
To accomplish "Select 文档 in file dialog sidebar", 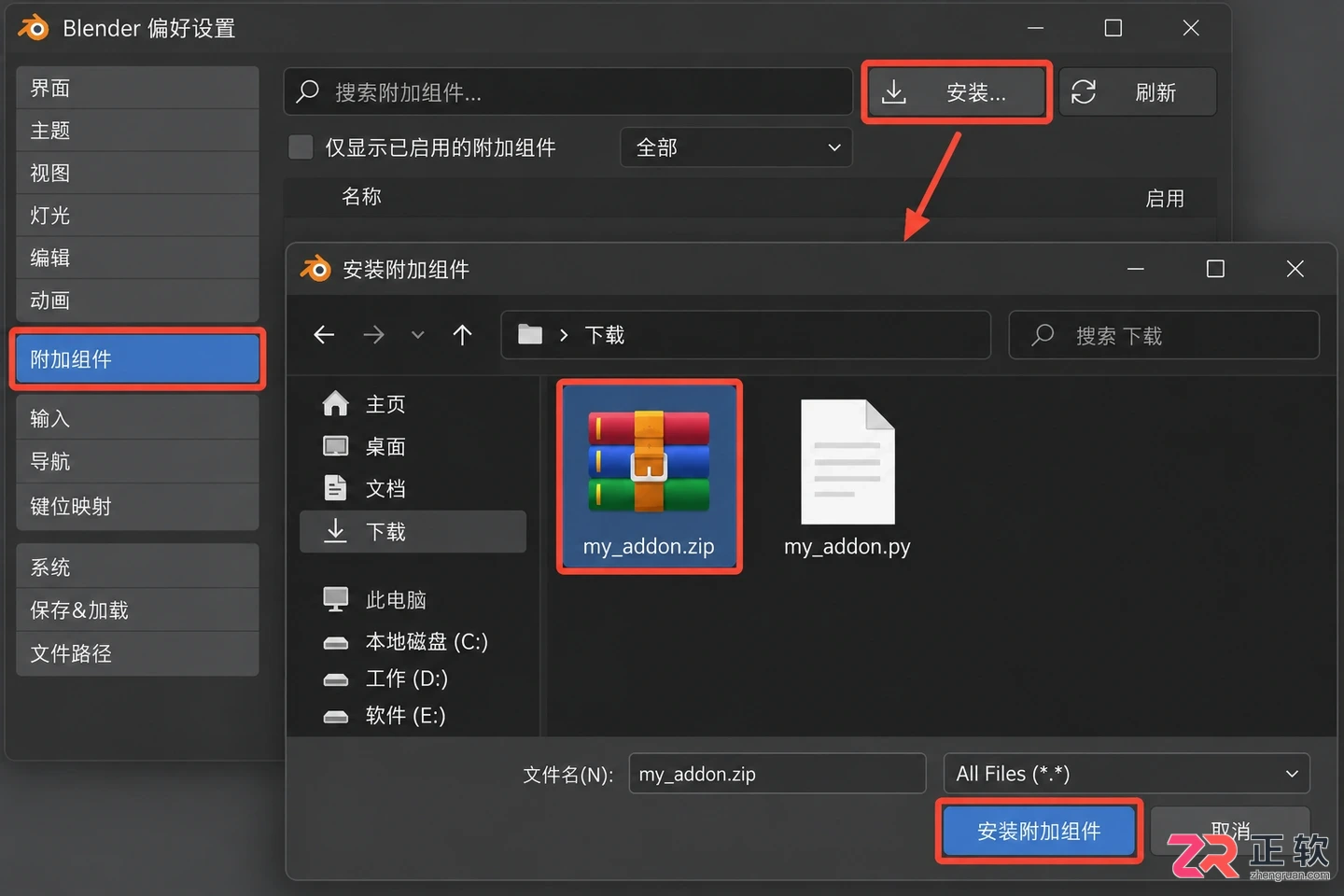I will [413, 488].
